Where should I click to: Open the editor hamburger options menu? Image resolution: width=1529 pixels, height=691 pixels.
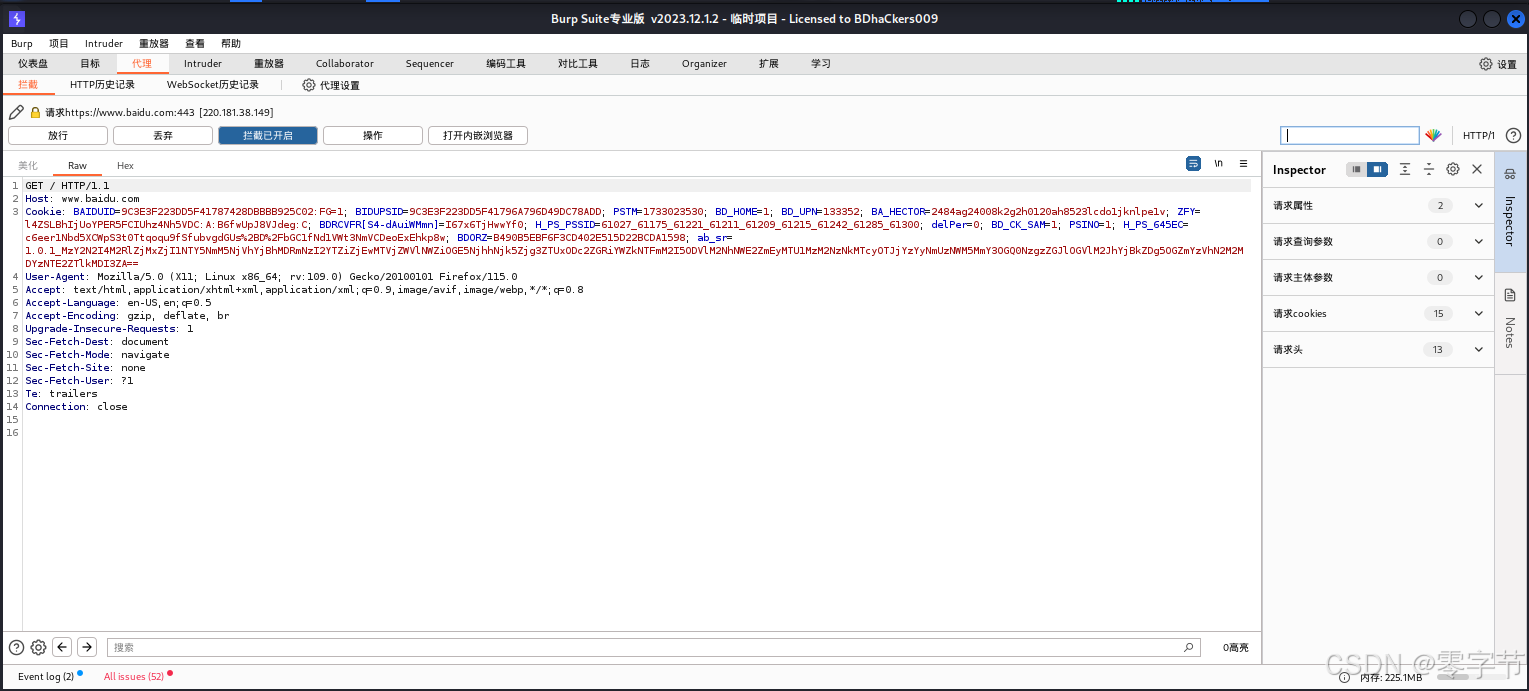tap(1243, 163)
